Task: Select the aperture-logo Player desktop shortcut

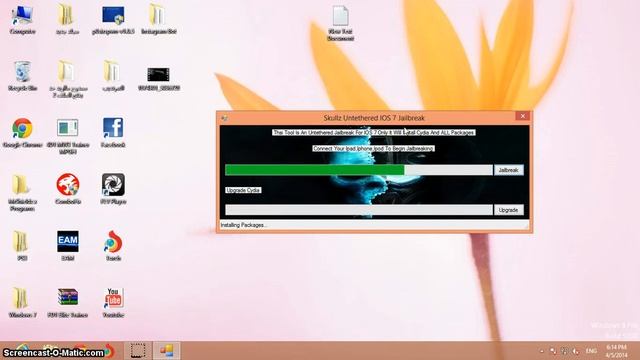Action: 113,189
